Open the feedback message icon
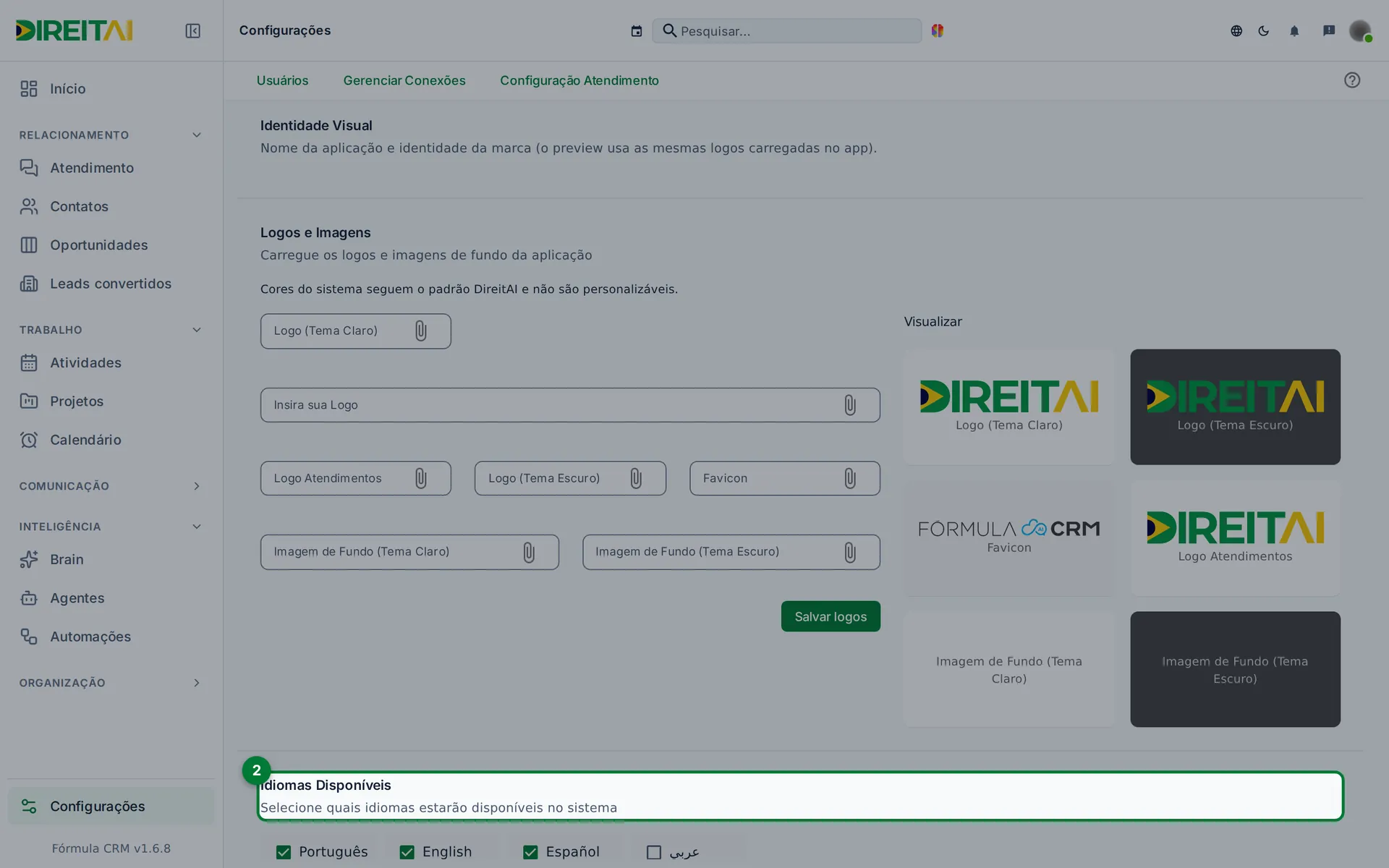The height and width of the screenshot is (868, 1389). pos(1329,30)
